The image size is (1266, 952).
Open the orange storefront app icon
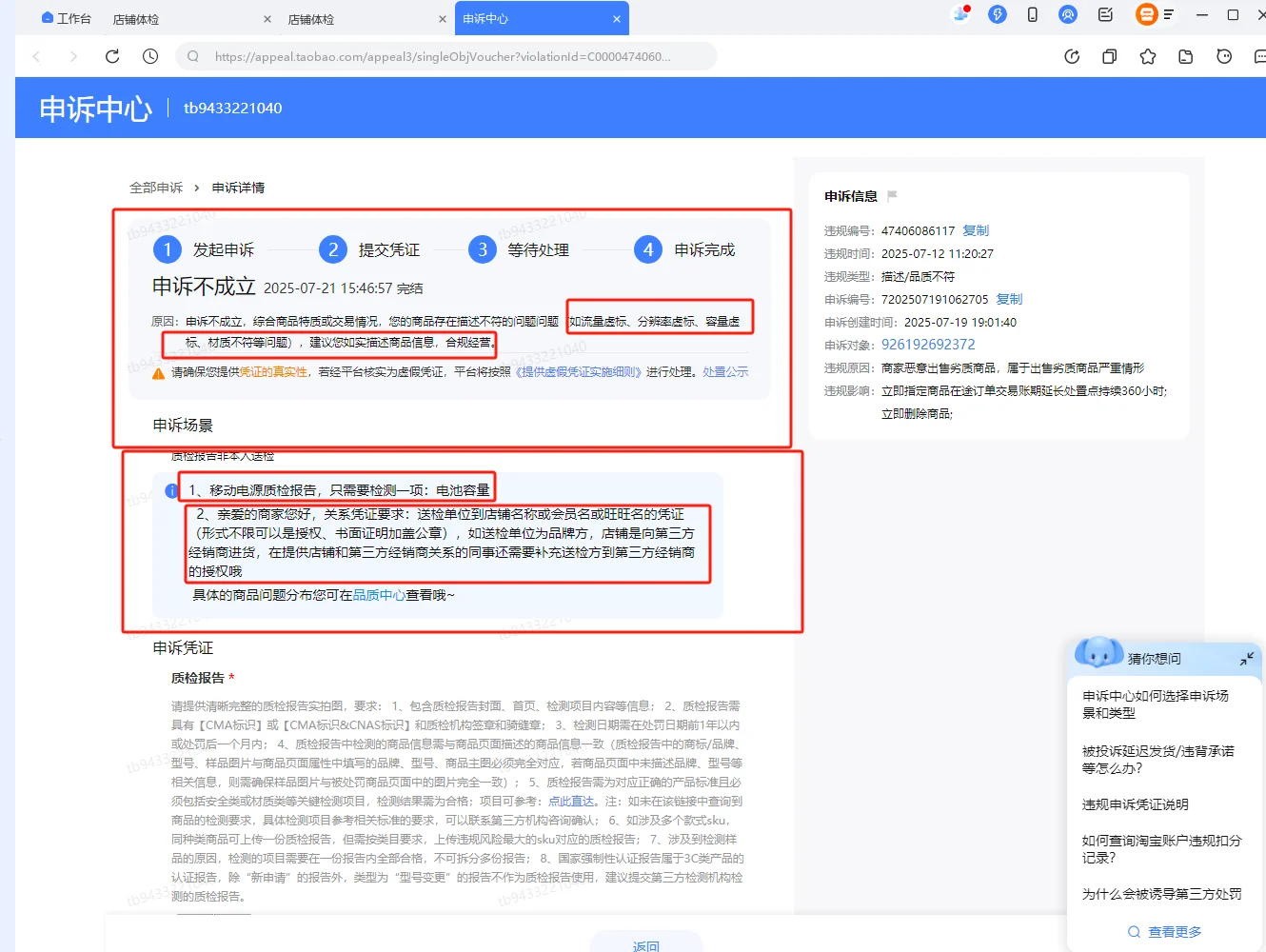pyautogui.click(x=1146, y=14)
